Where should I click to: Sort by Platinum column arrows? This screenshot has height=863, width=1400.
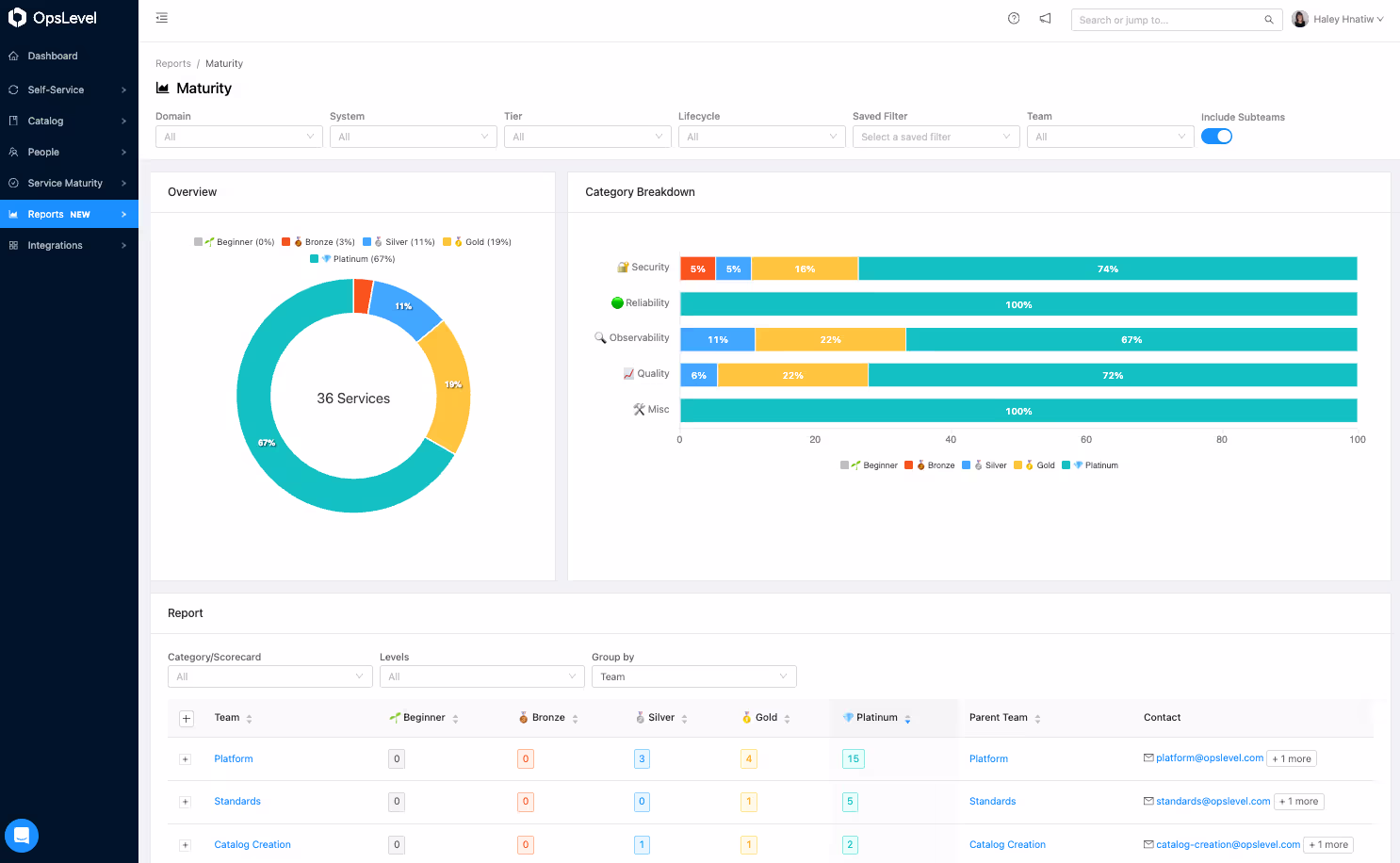(907, 719)
